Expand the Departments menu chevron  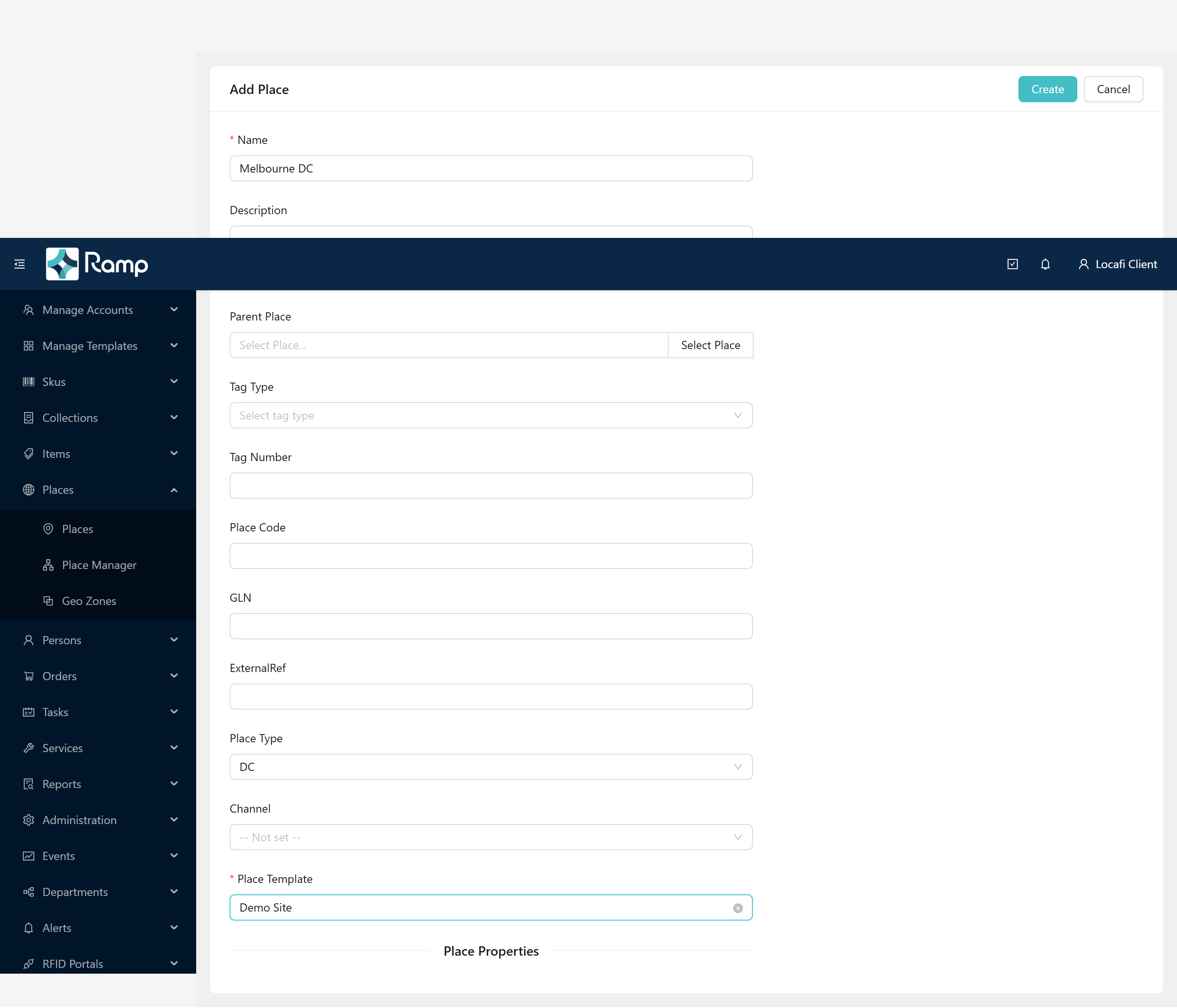[x=174, y=892]
